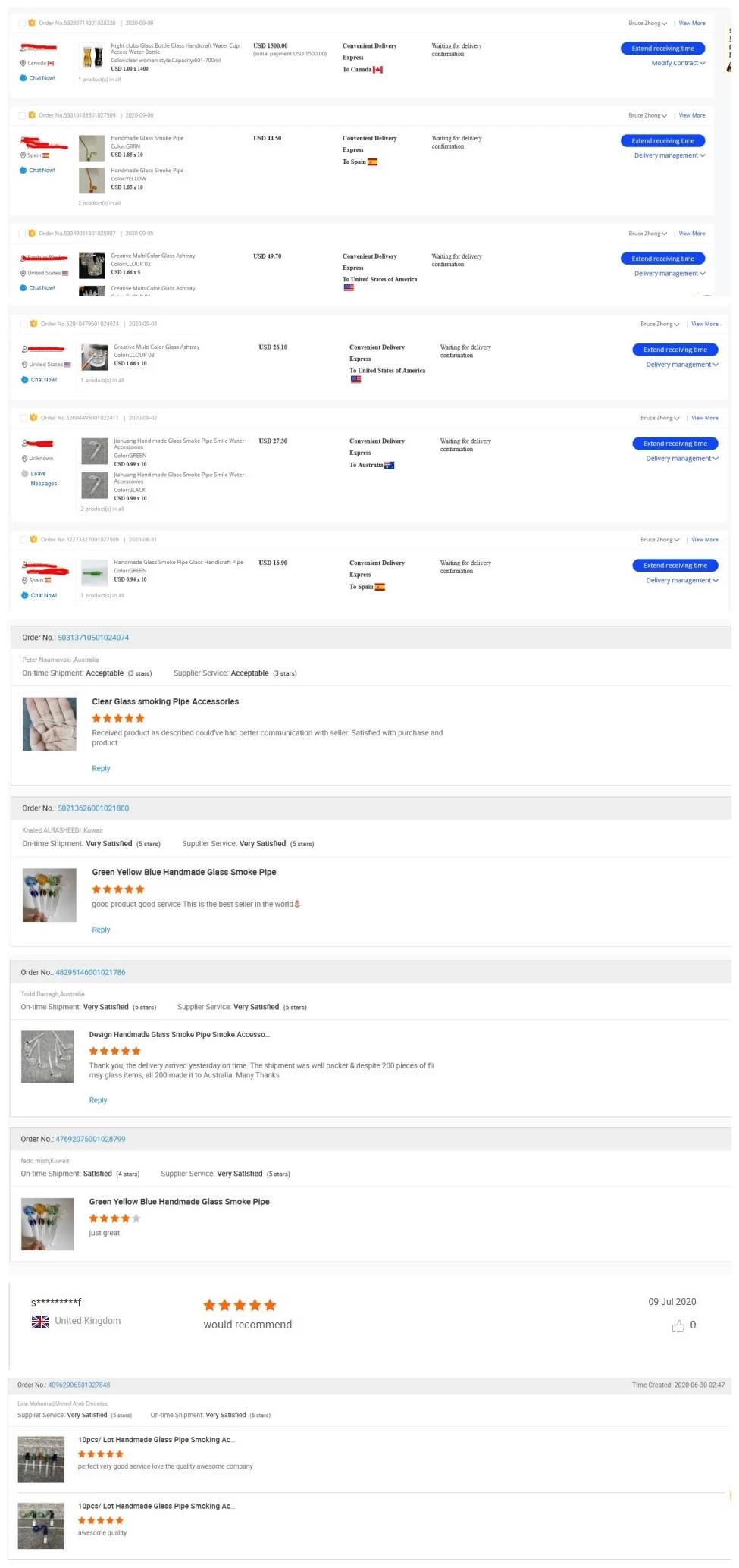Click the Leave Messages icon for the Australia order

(x=25, y=474)
